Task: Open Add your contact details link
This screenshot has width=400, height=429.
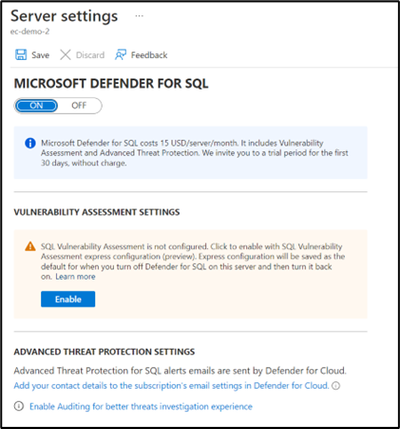Action: (x=171, y=386)
